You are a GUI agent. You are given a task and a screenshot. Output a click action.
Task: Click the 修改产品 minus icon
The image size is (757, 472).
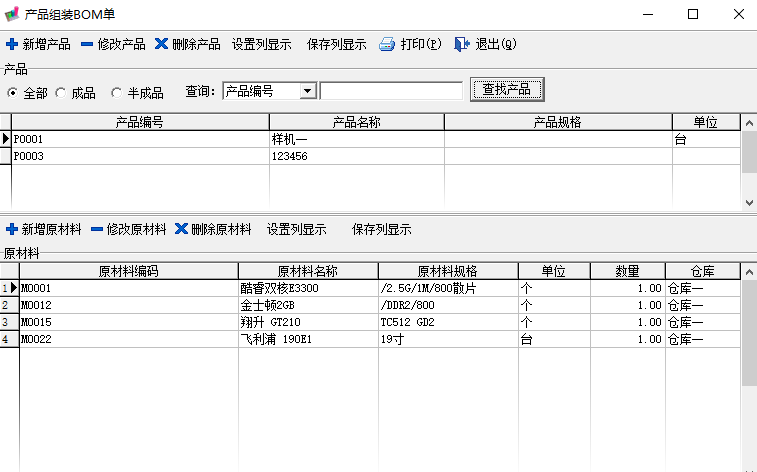pos(87,45)
